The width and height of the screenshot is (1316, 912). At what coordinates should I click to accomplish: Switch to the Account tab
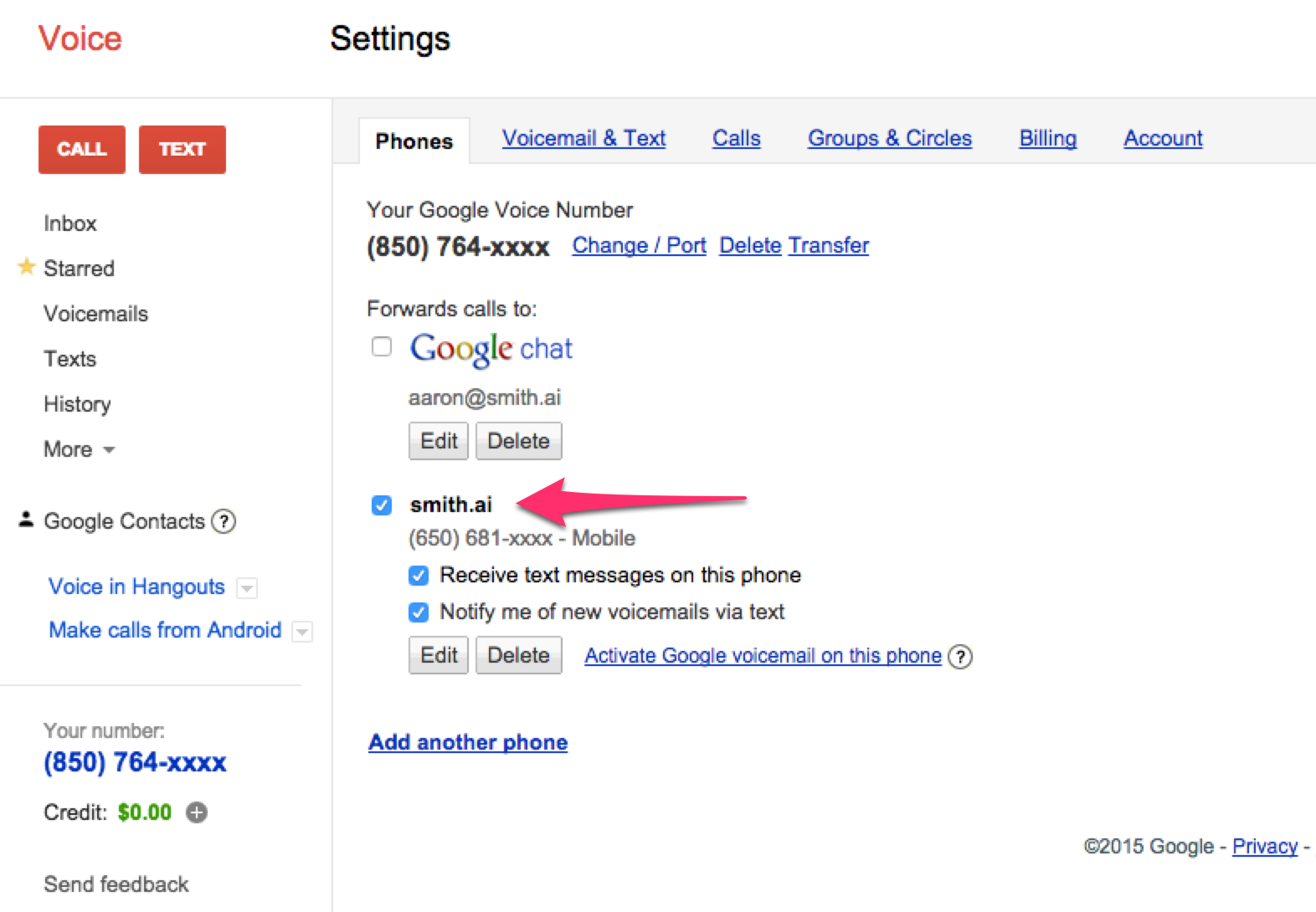click(1164, 138)
